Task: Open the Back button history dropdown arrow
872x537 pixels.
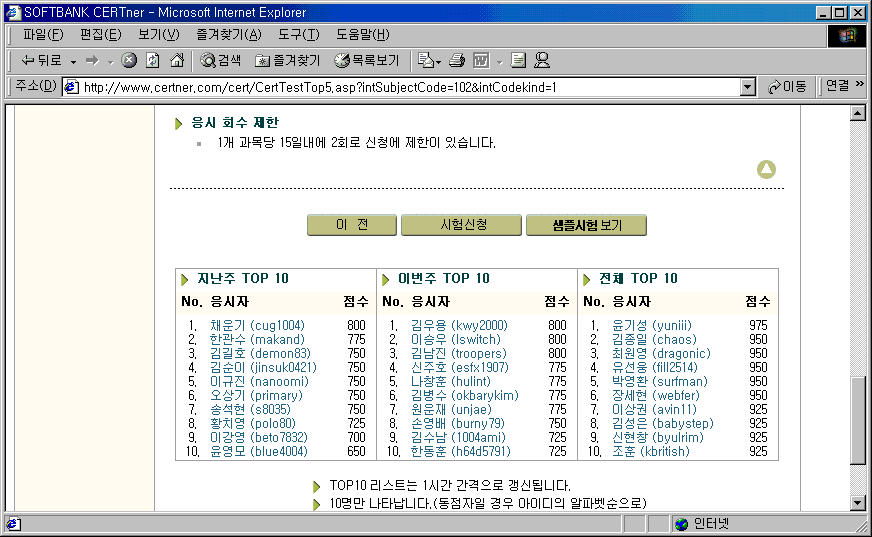Action: click(73, 61)
